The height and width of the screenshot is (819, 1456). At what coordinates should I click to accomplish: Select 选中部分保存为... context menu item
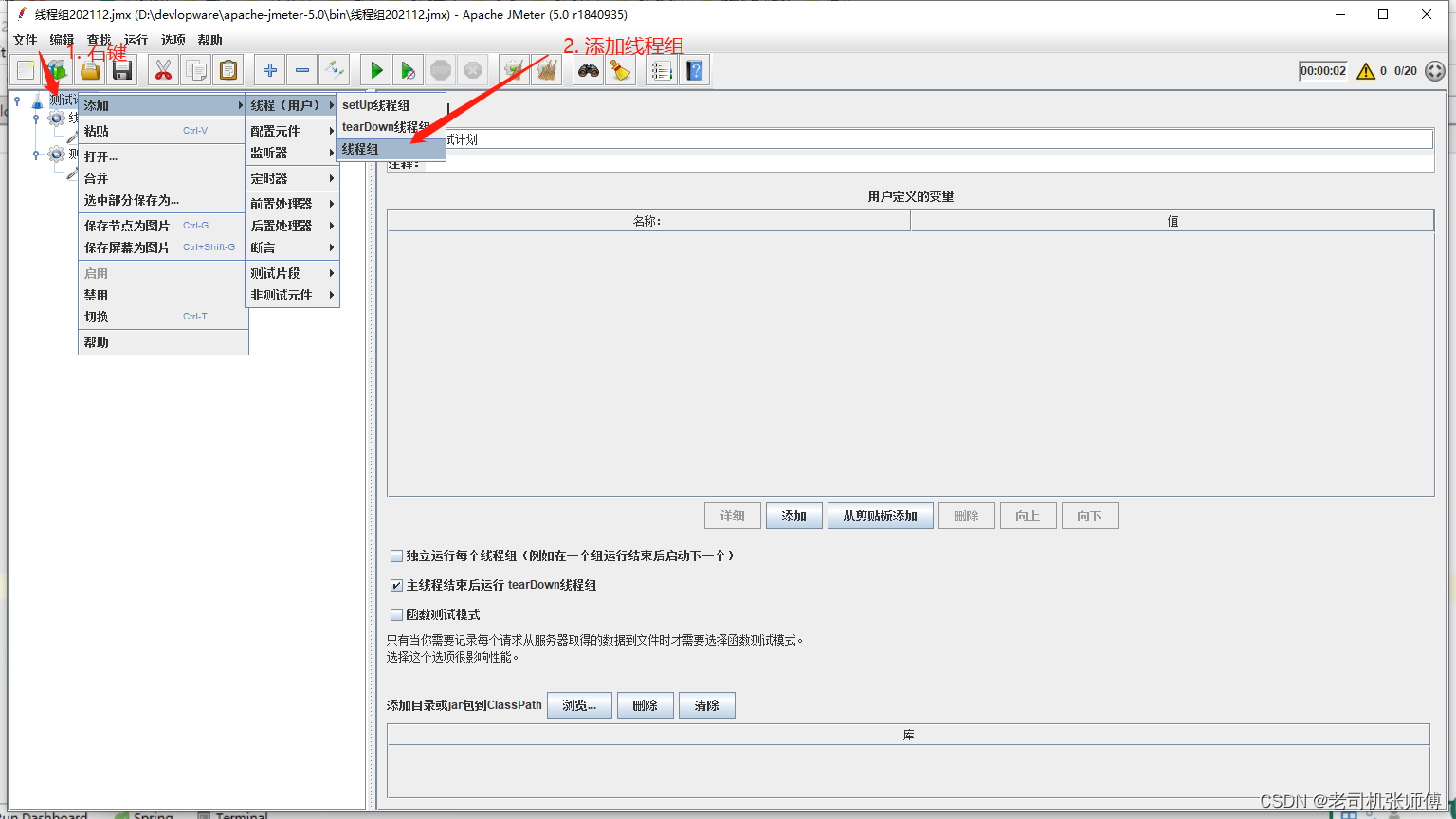(163, 200)
